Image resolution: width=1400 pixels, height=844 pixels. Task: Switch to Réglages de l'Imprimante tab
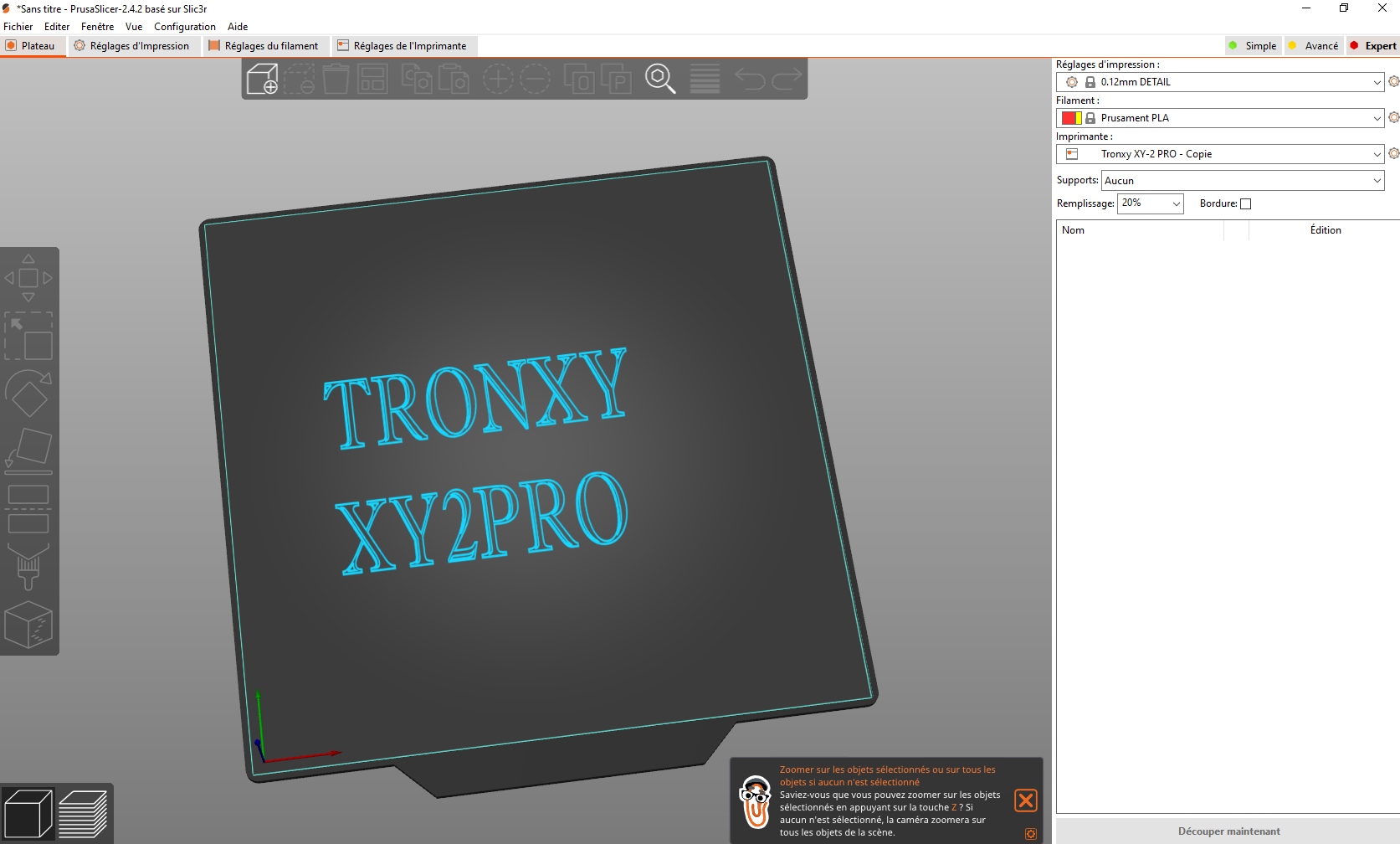click(403, 46)
